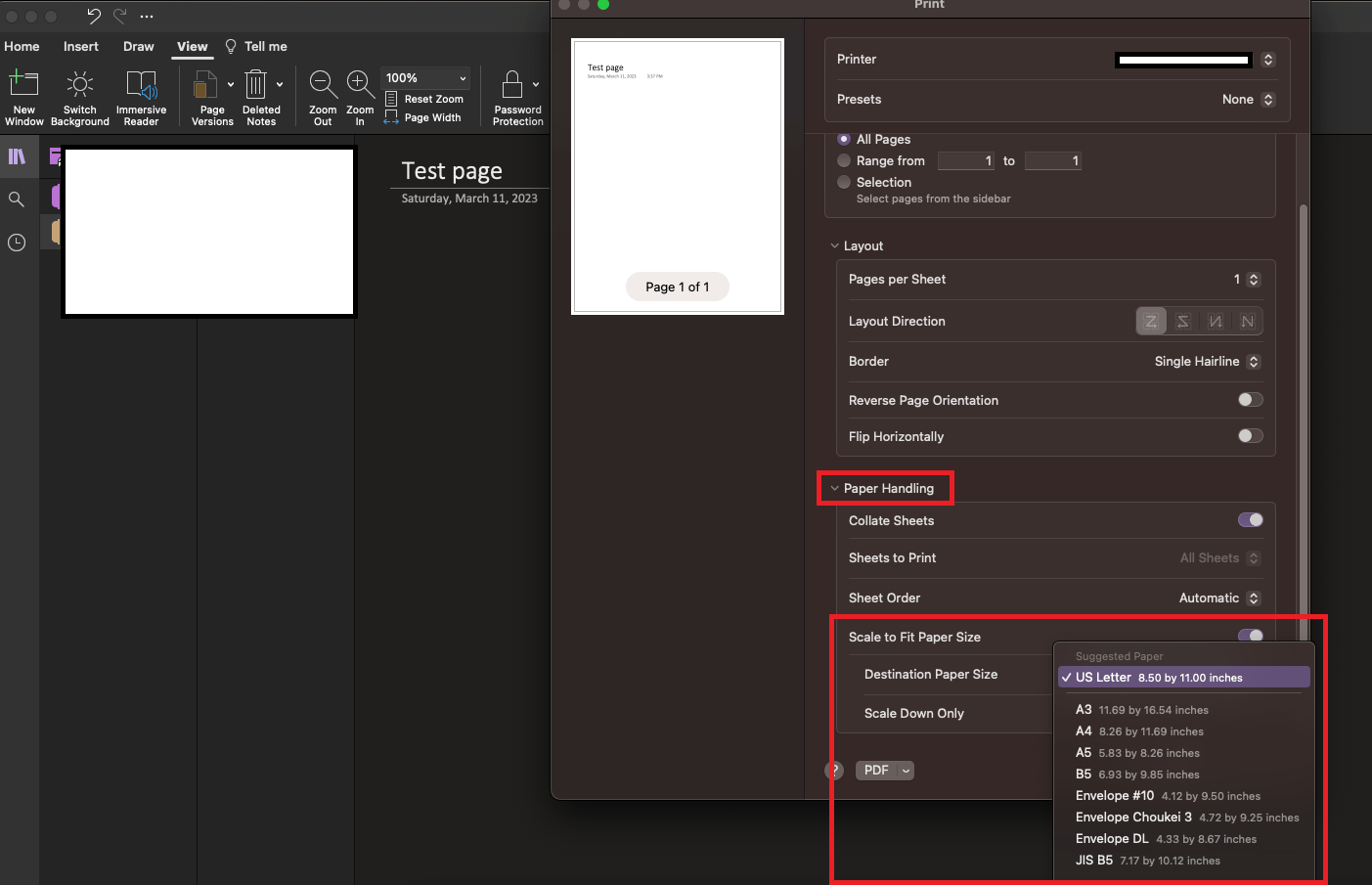The height and width of the screenshot is (885, 1372).
Task: Select All Pages radio button
Action: (844, 139)
